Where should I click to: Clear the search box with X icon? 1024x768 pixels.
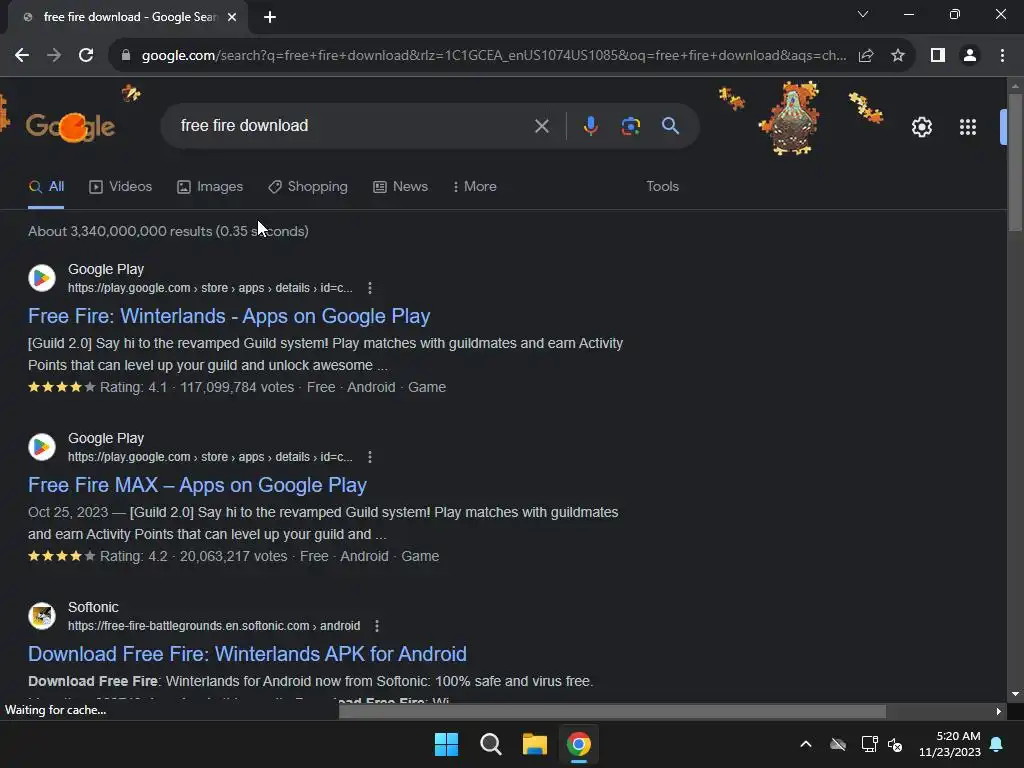(541, 126)
